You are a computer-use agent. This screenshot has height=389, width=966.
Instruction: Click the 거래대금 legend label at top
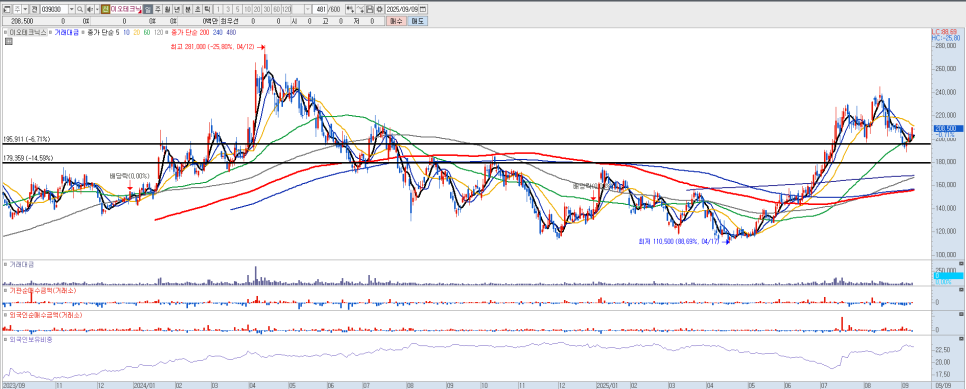(67, 32)
